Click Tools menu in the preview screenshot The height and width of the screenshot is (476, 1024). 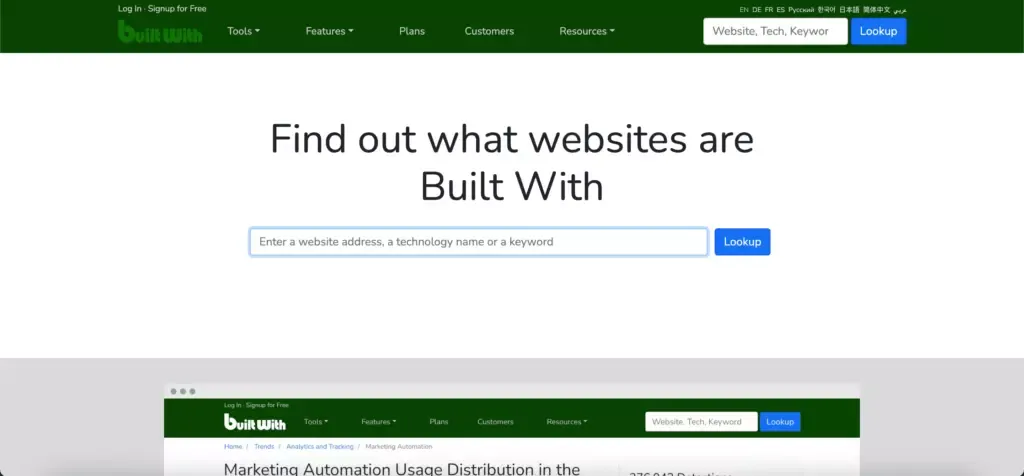(x=316, y=422)
